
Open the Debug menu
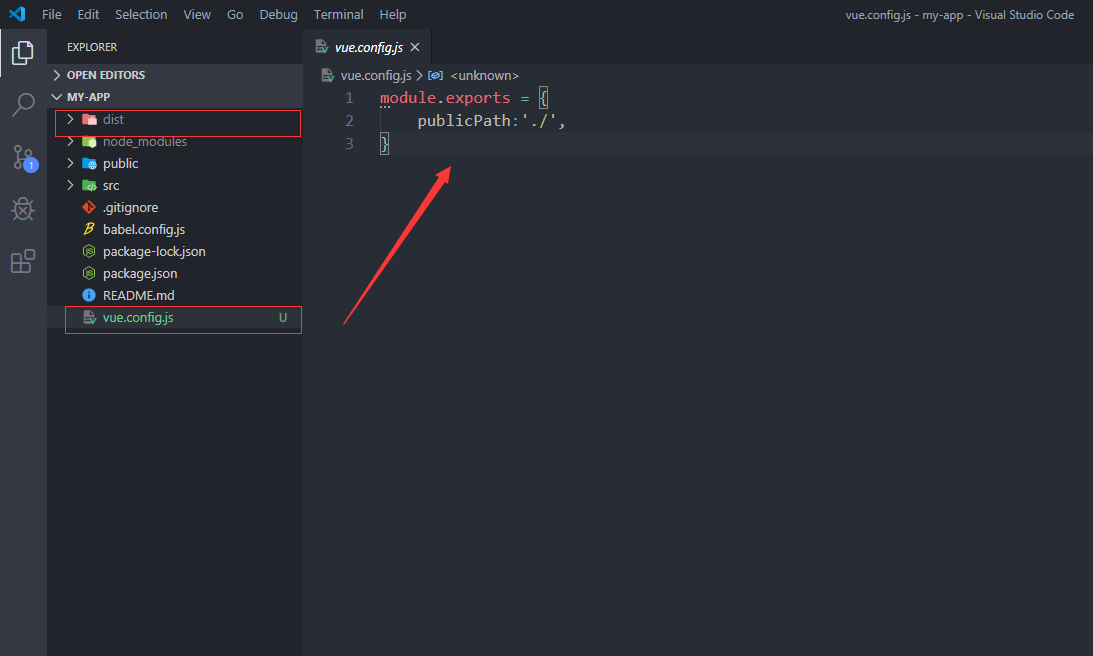[x=278, y=15]
